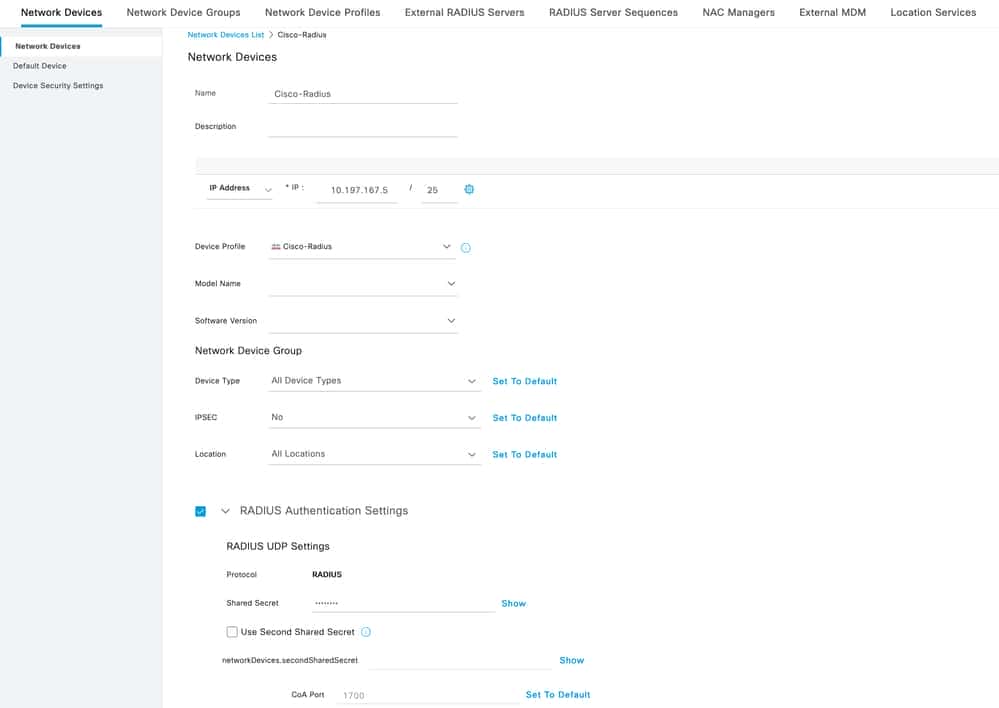Open the IP Address type dropdown
Image resolution: width=999 pixels, height=708 pixels.
(x=240, y=189)
